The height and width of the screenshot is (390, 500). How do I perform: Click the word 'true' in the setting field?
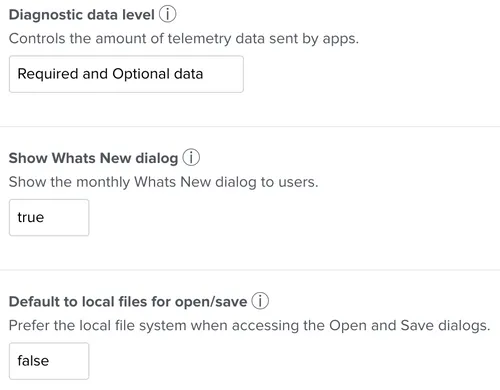click(x=31, y=217)
